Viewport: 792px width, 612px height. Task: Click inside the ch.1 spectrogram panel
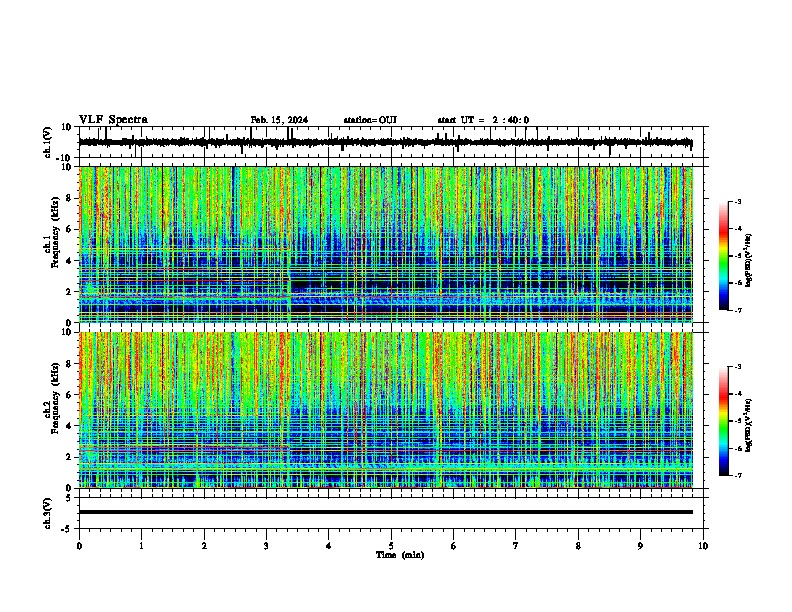pos(386,244)
